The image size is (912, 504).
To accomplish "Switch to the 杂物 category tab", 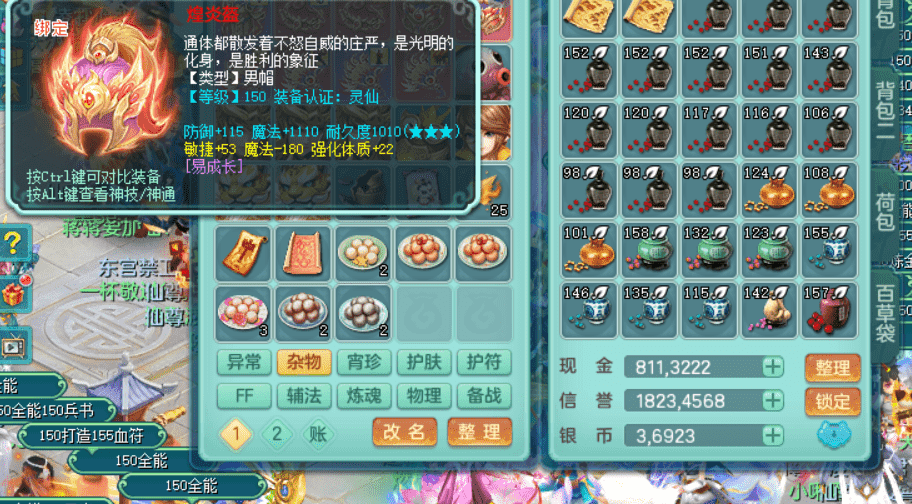I will (304, 362).
